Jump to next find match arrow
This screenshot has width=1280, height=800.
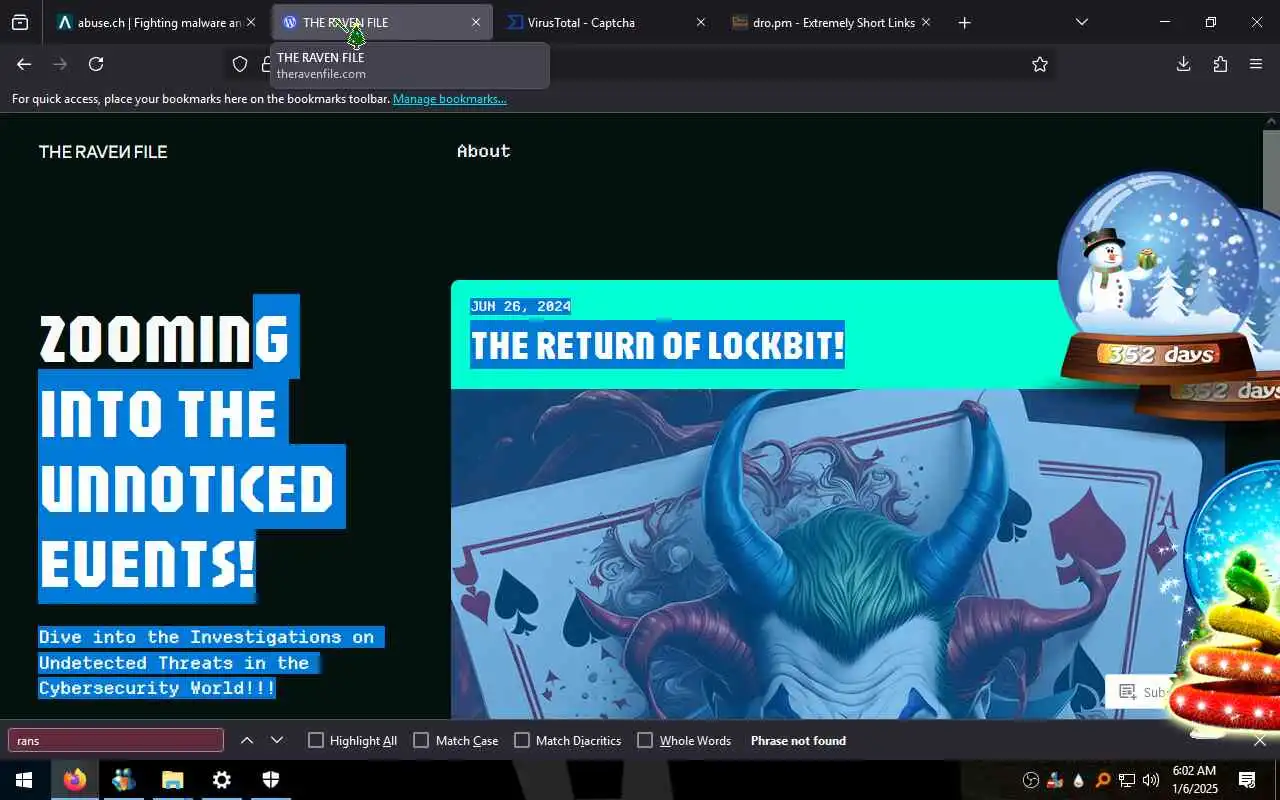[x=277, y=740]
